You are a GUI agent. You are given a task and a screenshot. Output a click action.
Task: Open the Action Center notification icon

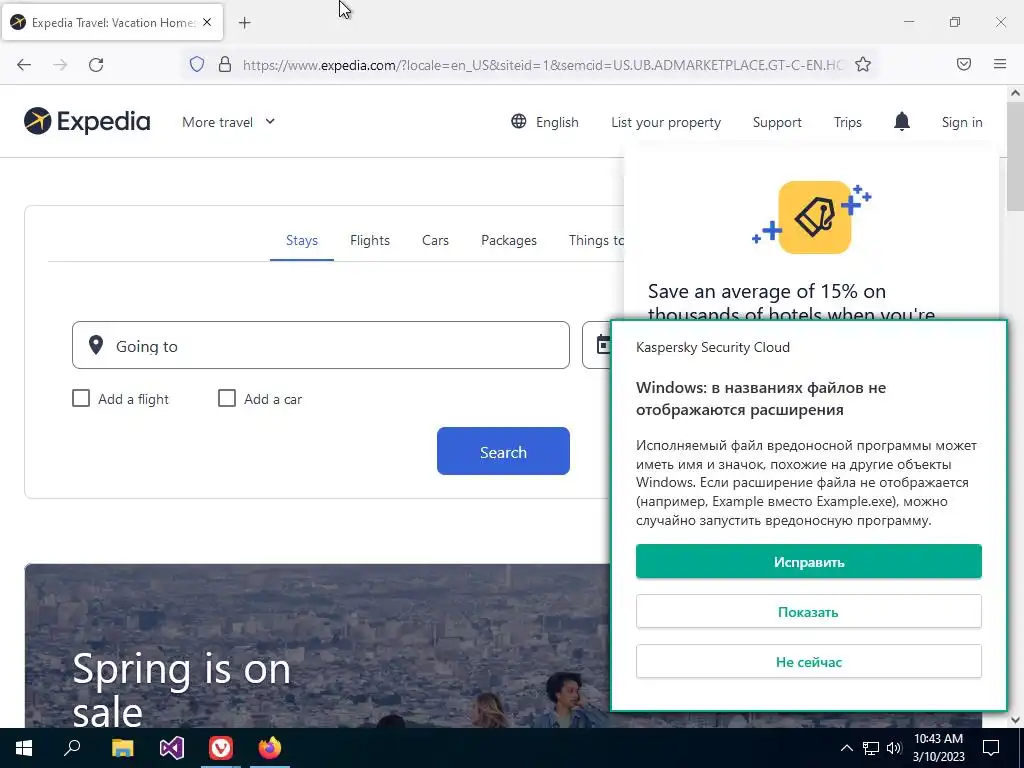(x=991, y=748)
